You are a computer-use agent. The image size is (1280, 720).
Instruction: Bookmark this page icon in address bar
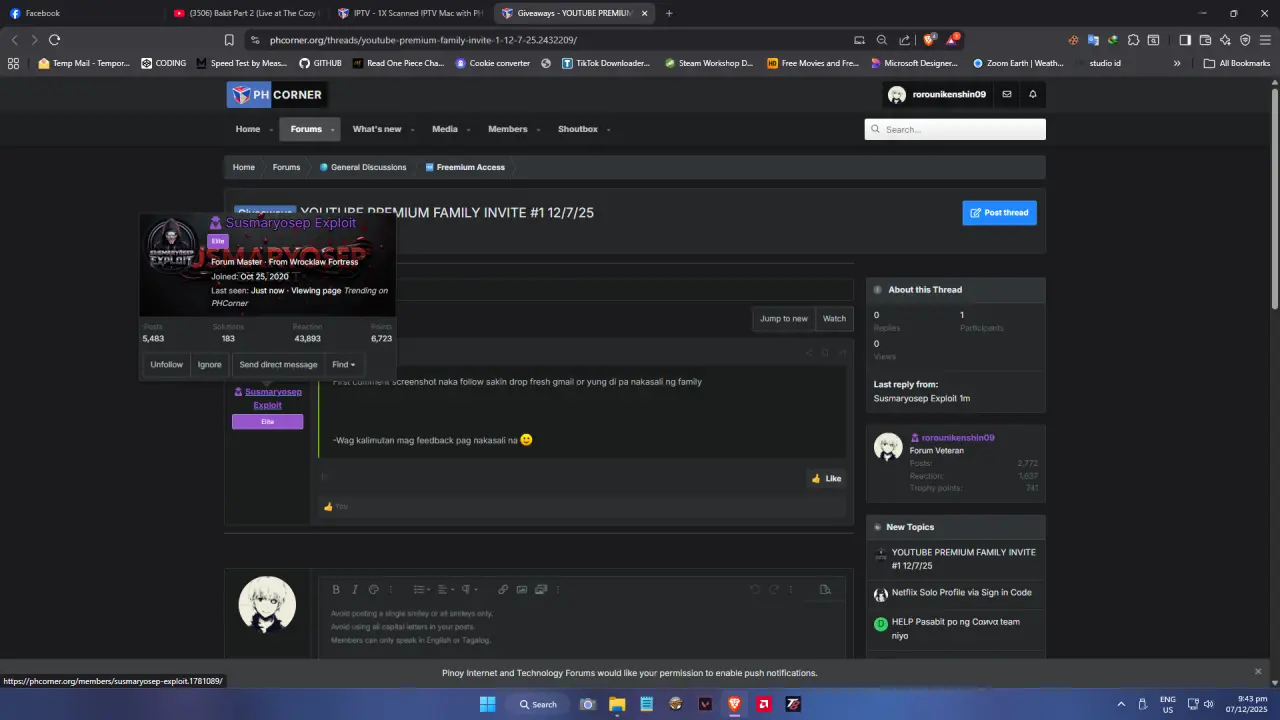(229, 40)
